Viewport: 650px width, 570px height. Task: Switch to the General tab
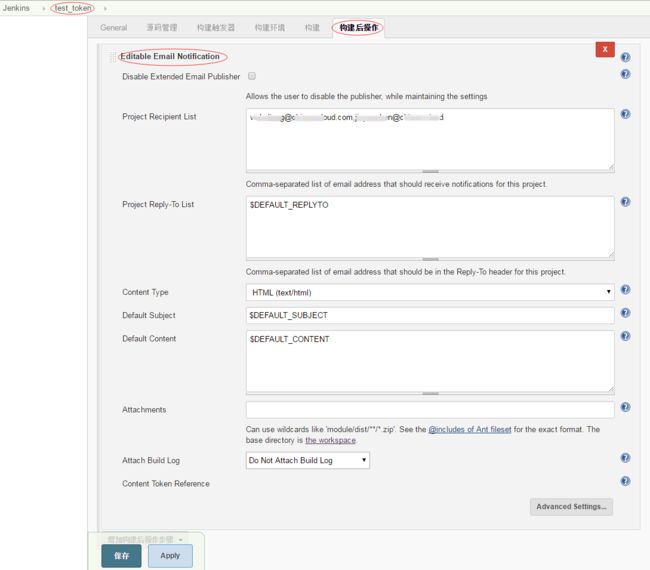click(114, 28)
